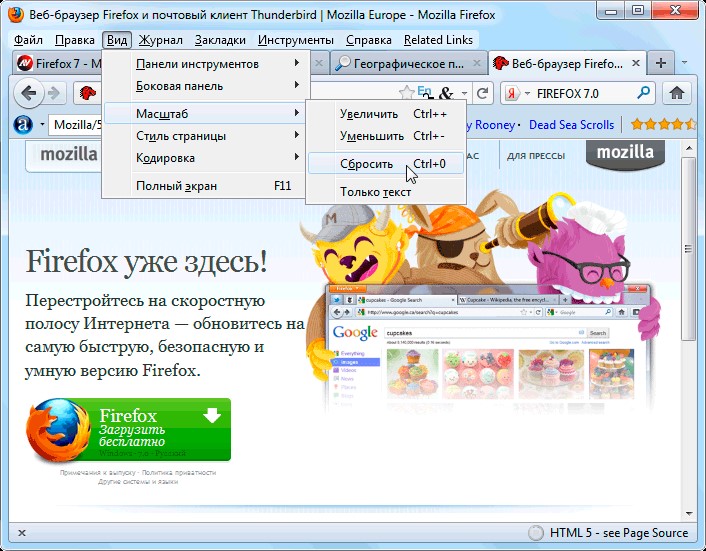Select Полный экран menu item
The width and height of the screenshot is (706, 551).
tap(206, 186)
